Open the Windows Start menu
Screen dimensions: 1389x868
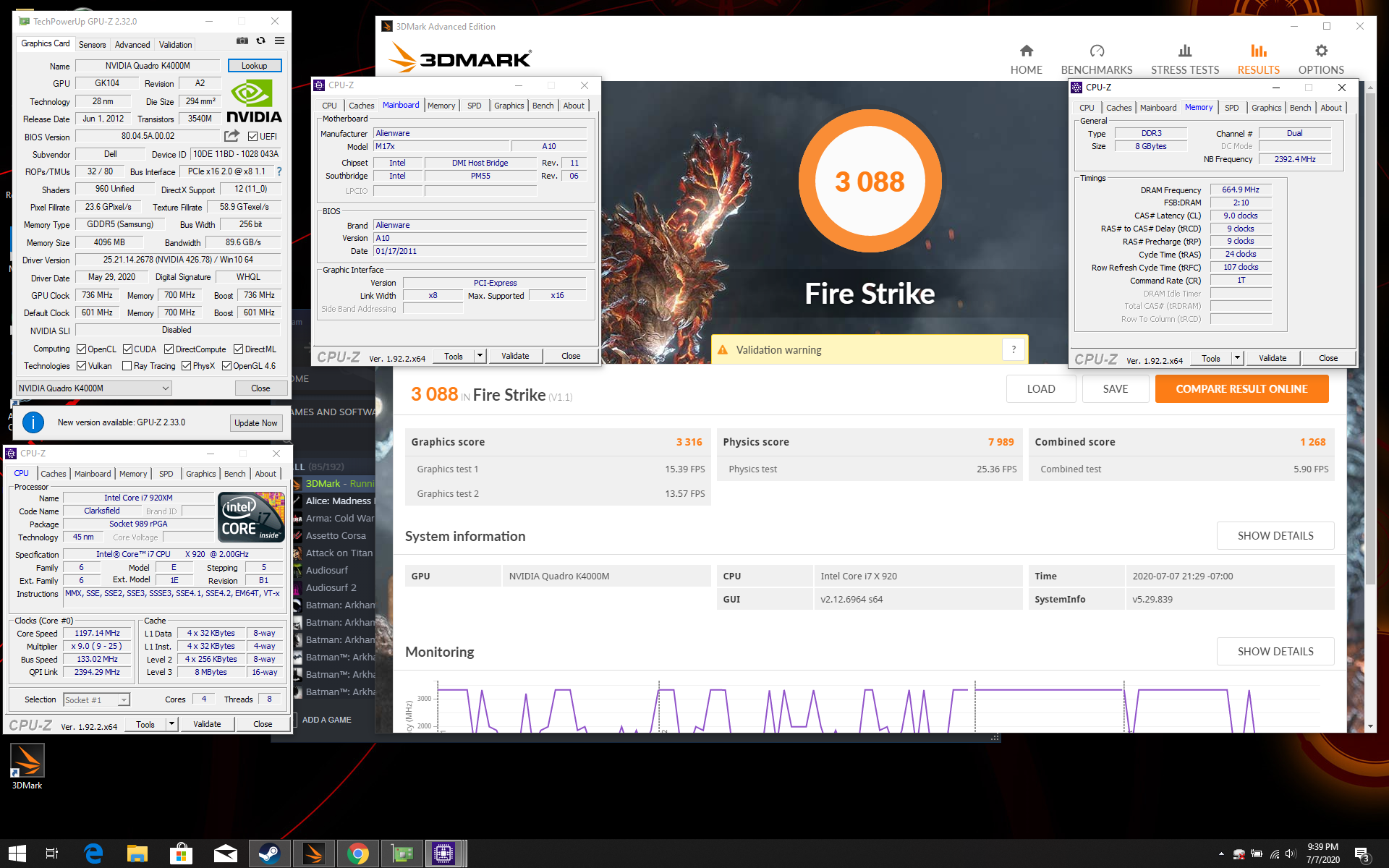pyautogui.click(x=17, y=854)
